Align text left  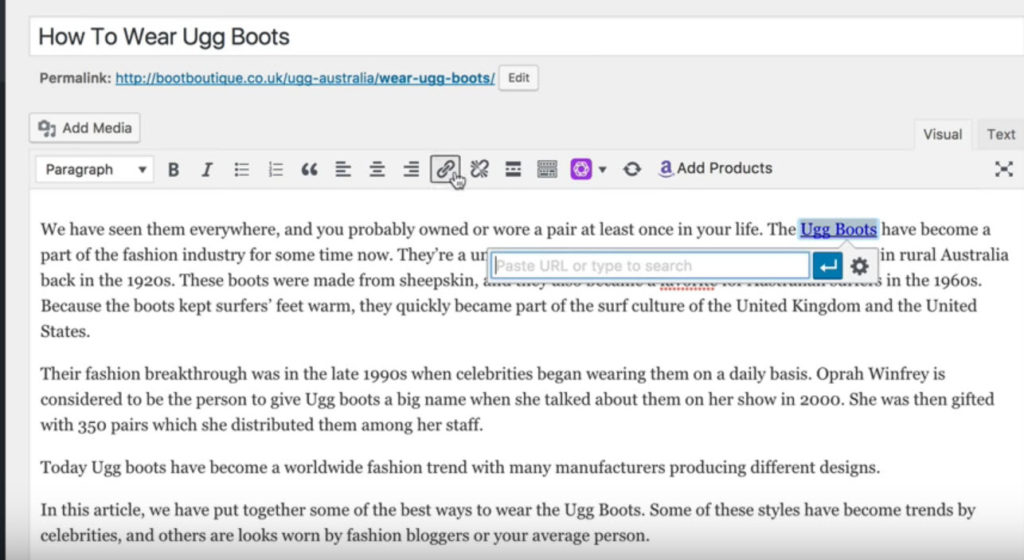coord(343,170)
